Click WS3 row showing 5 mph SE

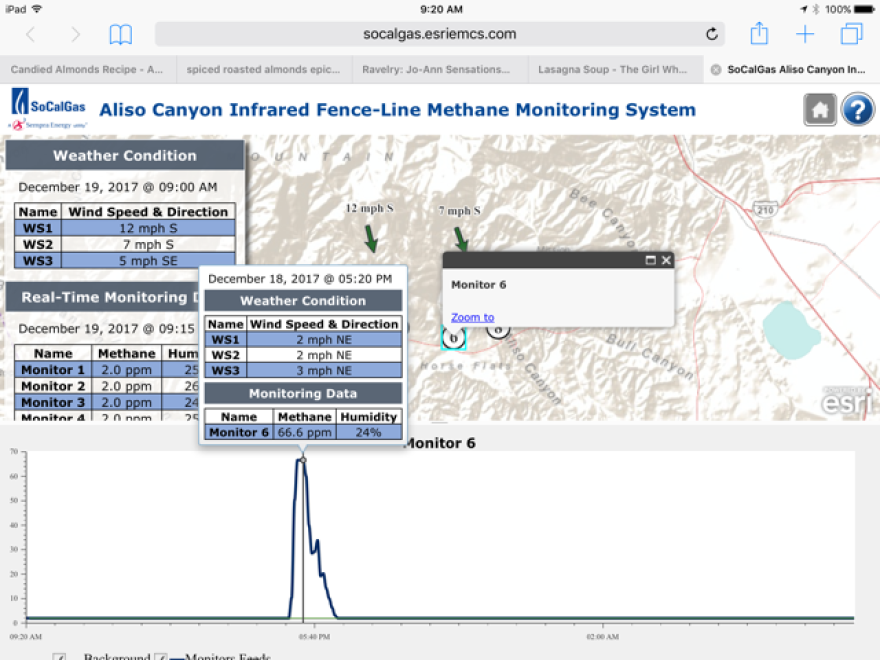(x=125, y=260)
